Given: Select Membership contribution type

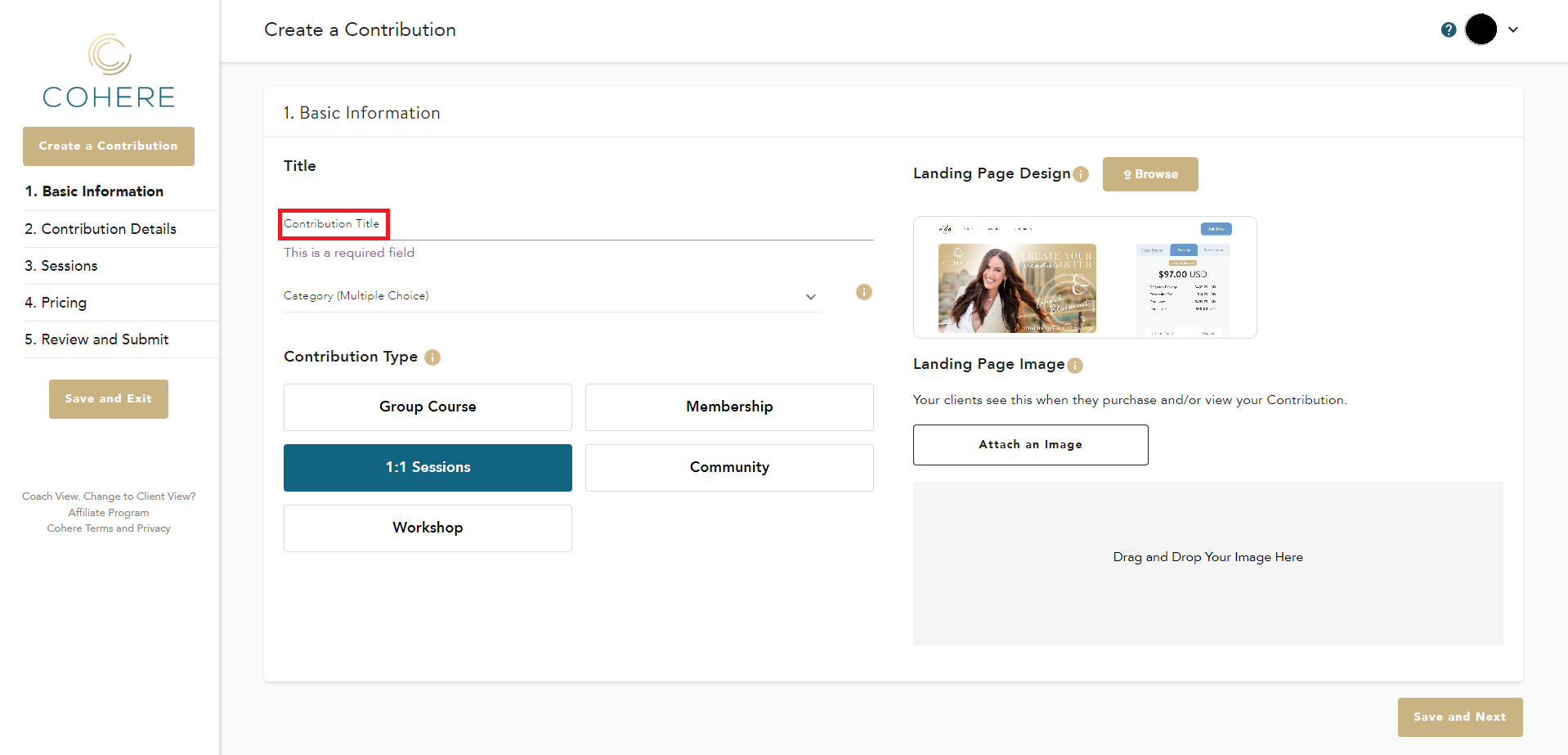Looking at the screenshot, I should tap(729, 407).
